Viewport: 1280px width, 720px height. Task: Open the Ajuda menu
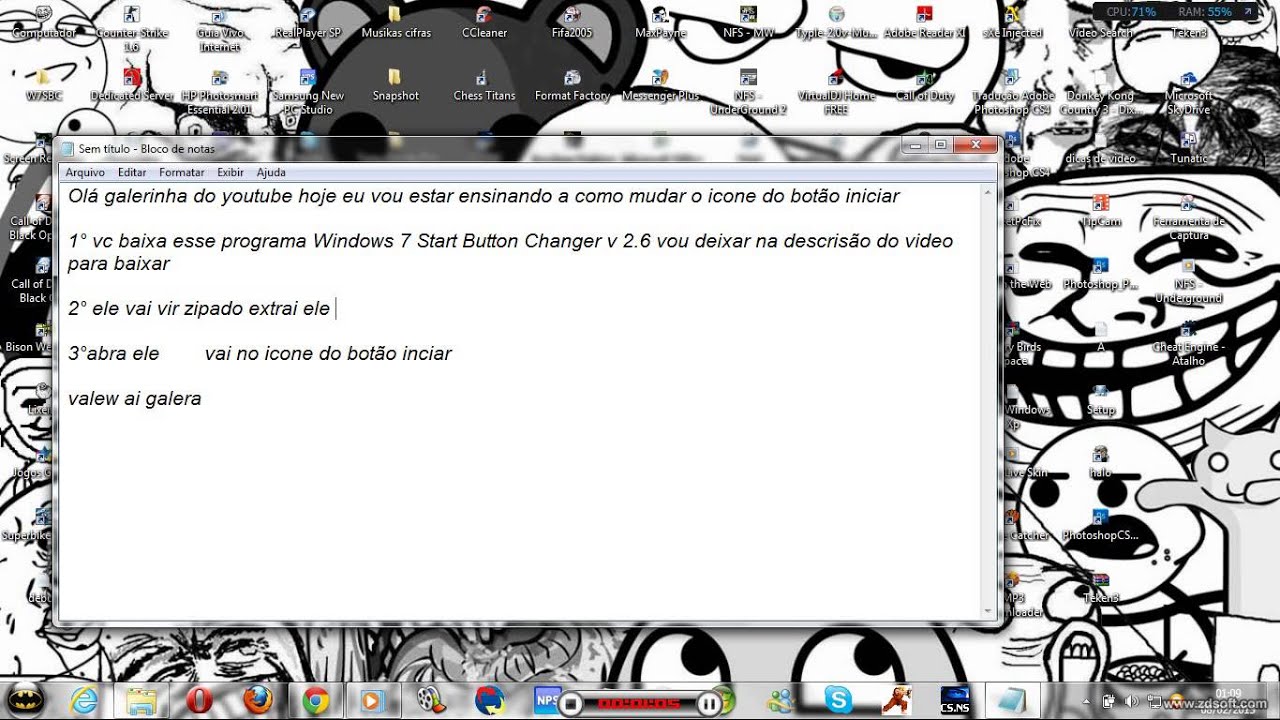[x=271, y=173]
